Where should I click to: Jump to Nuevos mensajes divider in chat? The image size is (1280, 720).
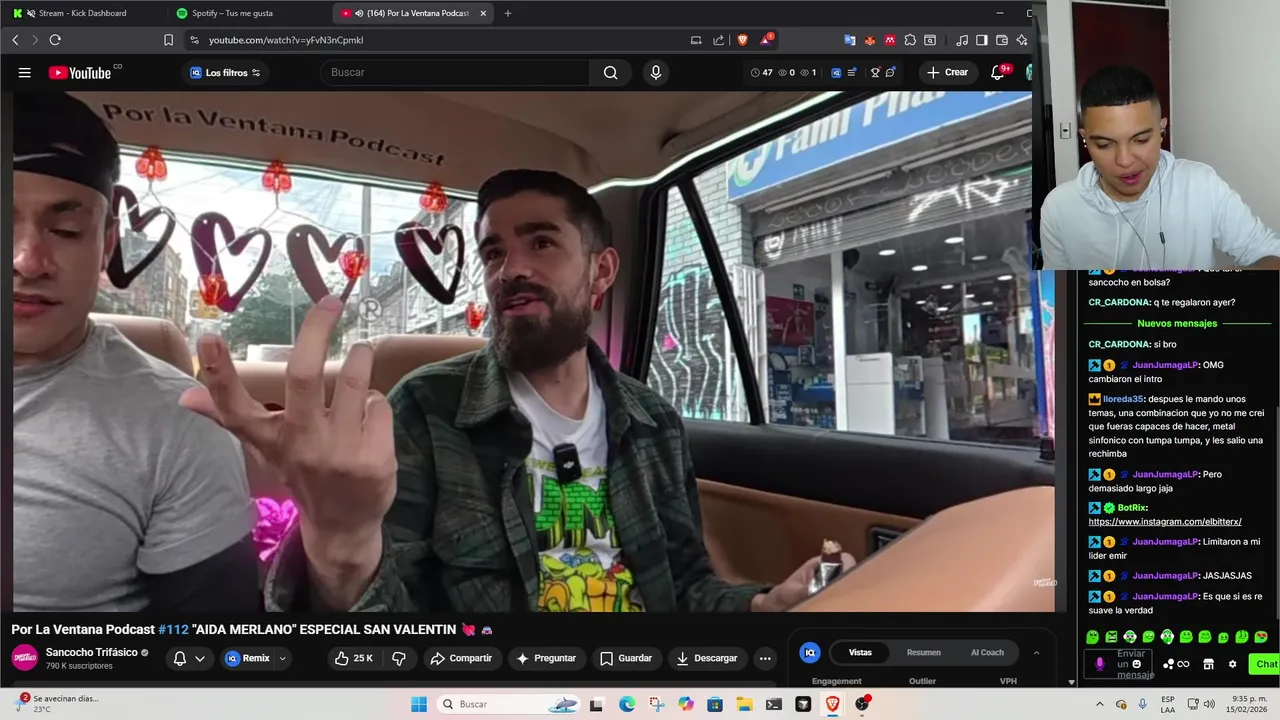(x=1177, y=323)
